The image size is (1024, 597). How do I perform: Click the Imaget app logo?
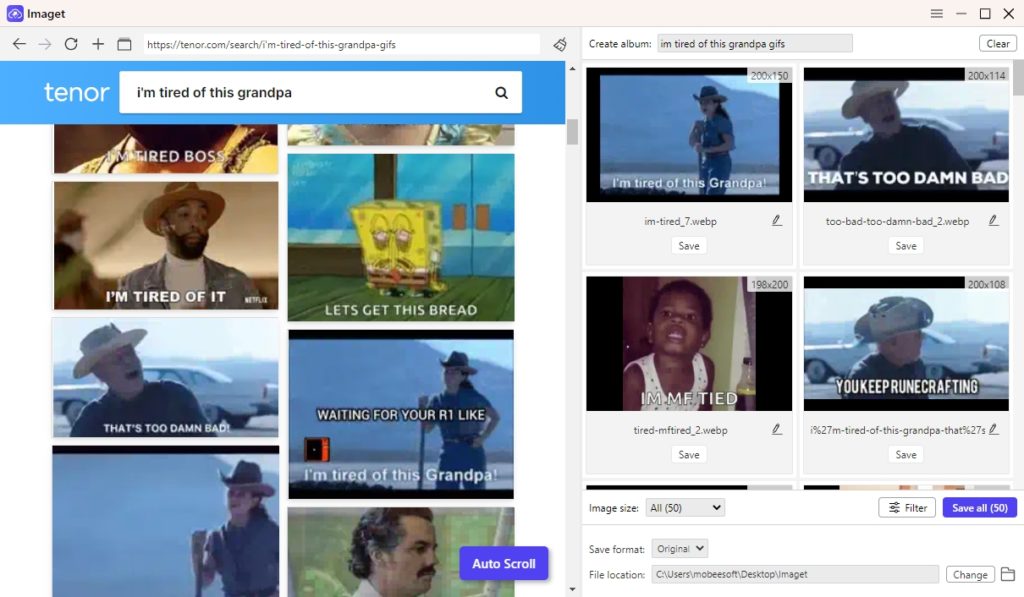14,13
